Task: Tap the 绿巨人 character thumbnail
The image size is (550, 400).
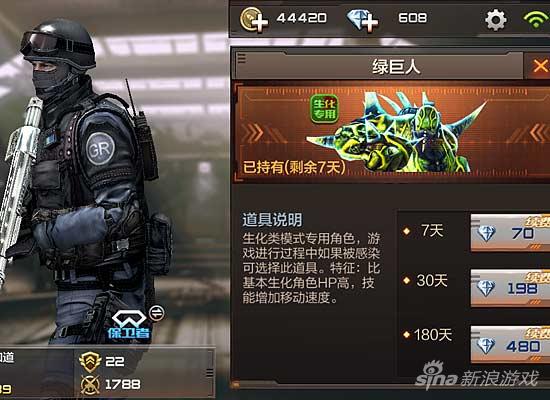Action: (x=396, y=133)
